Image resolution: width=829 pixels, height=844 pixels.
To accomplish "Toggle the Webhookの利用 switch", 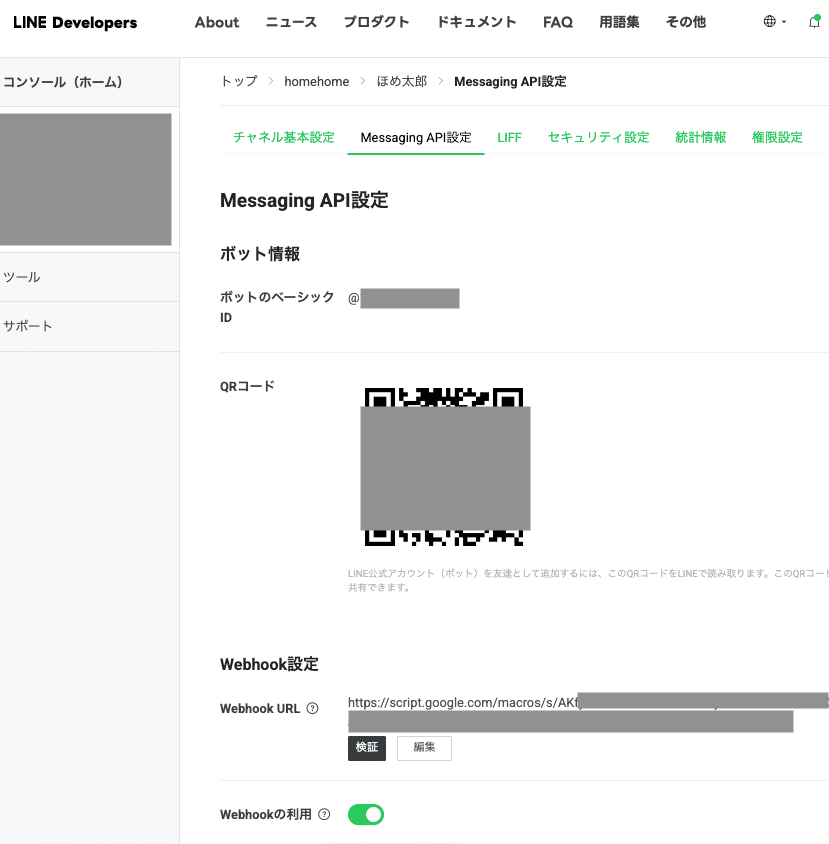I will click(366, 814).
